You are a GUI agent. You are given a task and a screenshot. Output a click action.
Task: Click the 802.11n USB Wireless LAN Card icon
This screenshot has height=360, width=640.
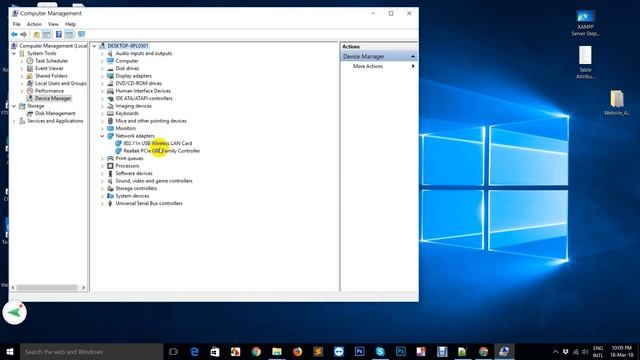[118, 143]
